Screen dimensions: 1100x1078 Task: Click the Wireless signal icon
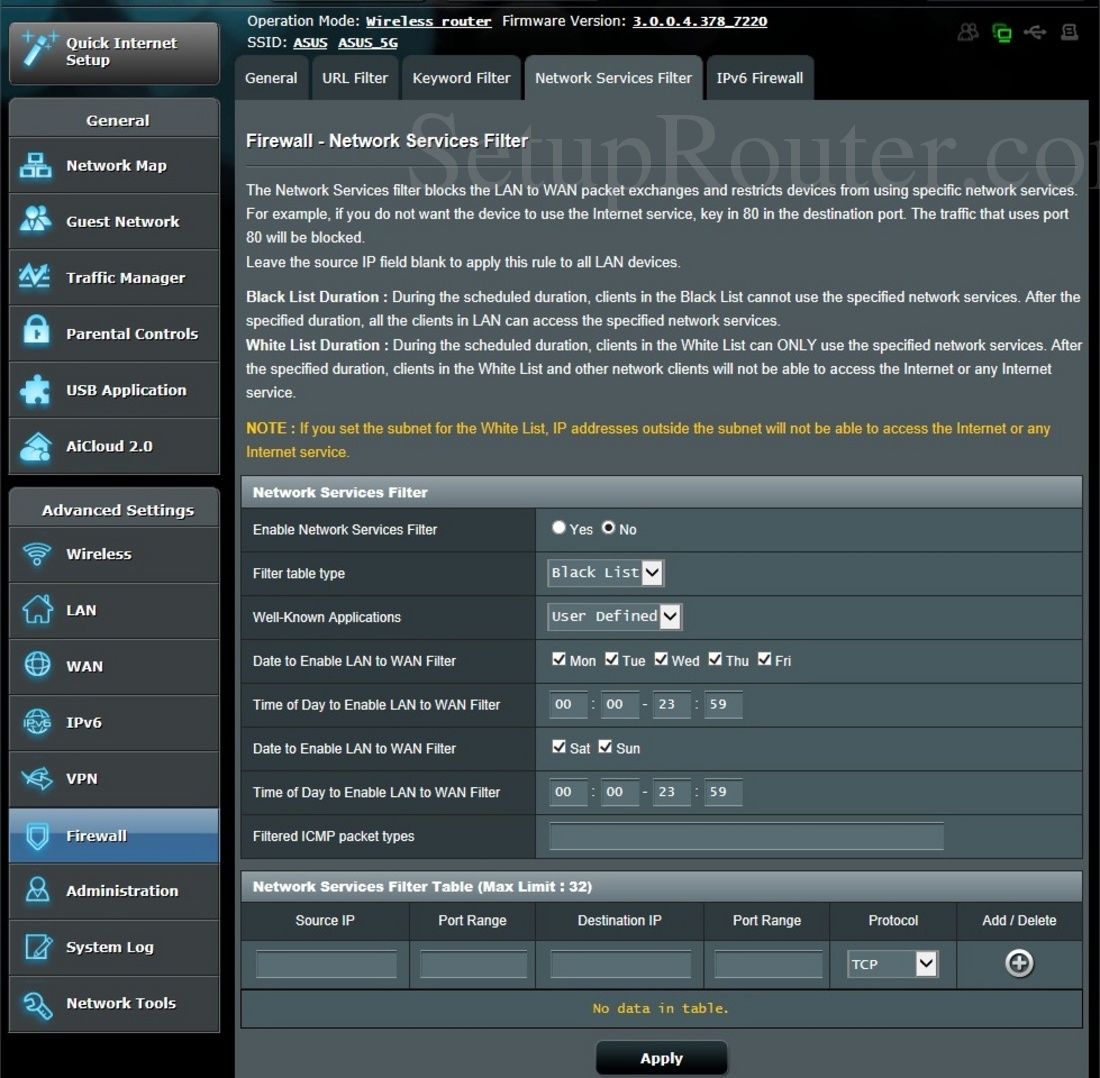pyautogui.click(x=36, y=554)
